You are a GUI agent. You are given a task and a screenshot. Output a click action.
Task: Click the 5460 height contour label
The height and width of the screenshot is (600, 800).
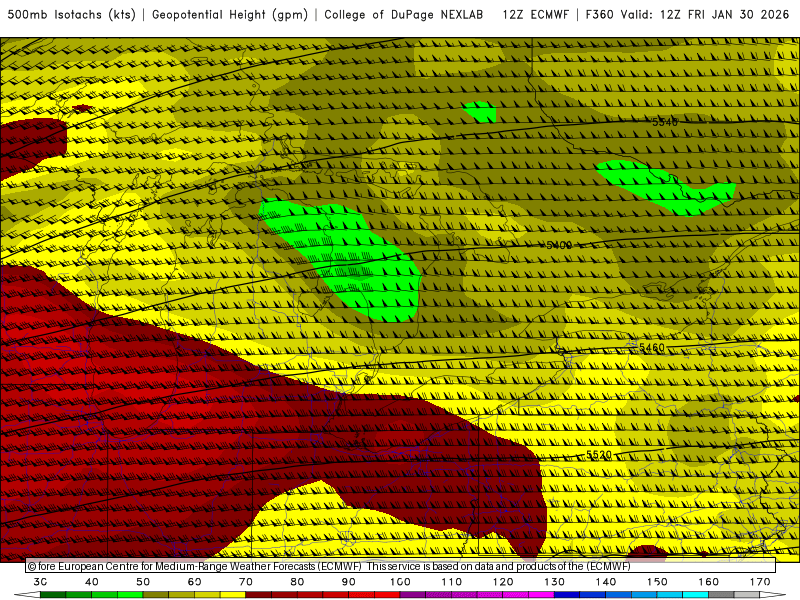coord(652,348)
